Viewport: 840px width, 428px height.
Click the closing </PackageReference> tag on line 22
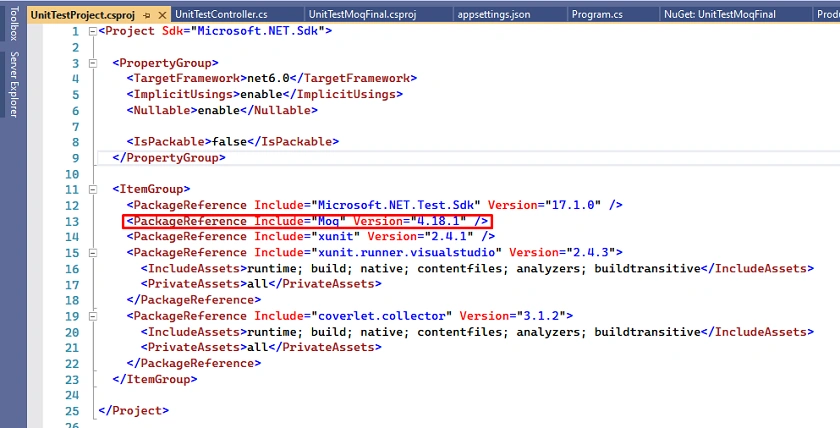194,363
